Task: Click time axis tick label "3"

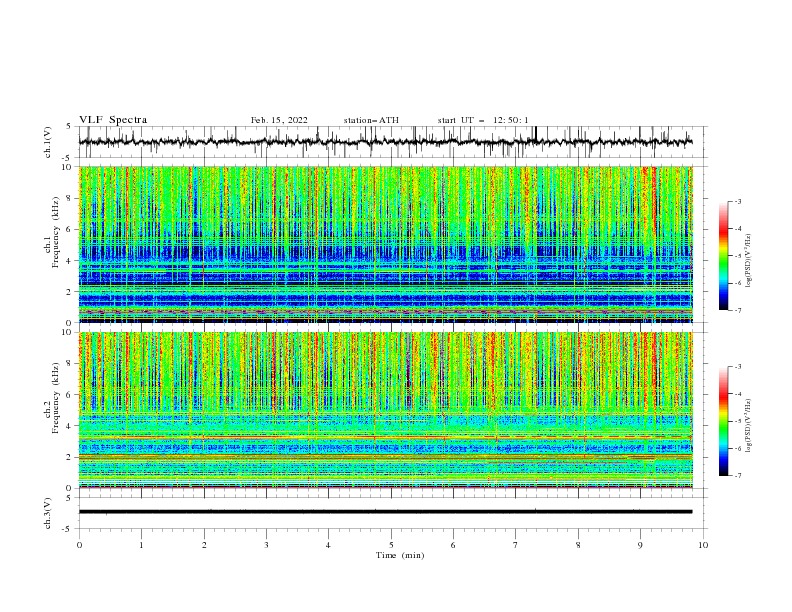Action: [266, 545]
